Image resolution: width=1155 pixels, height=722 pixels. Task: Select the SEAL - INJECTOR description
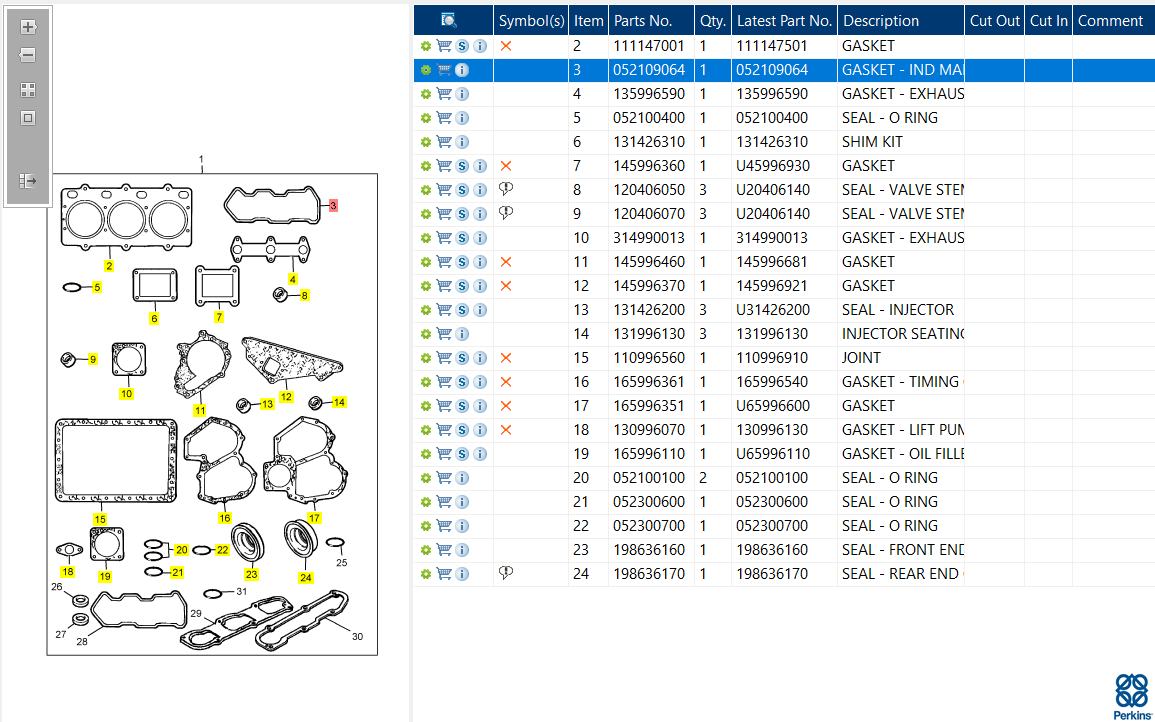pyautogui.click(x=898, y=310)
